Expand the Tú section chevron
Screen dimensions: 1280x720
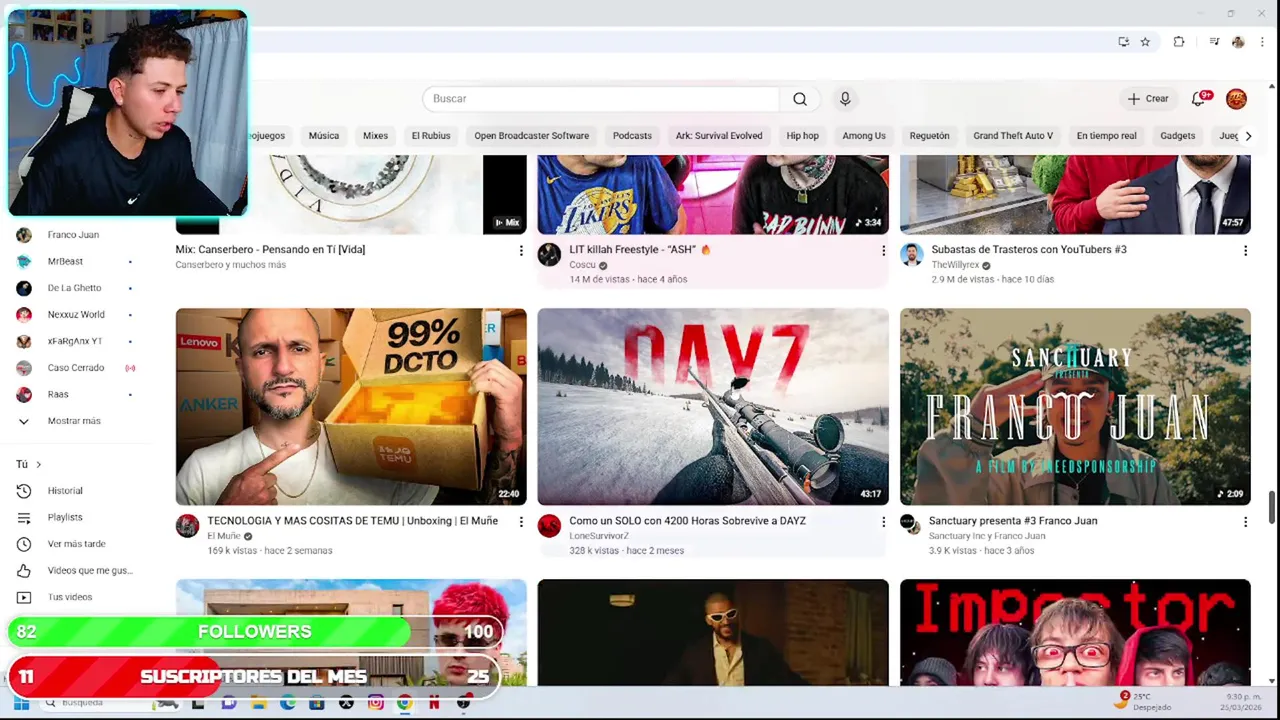38,464
